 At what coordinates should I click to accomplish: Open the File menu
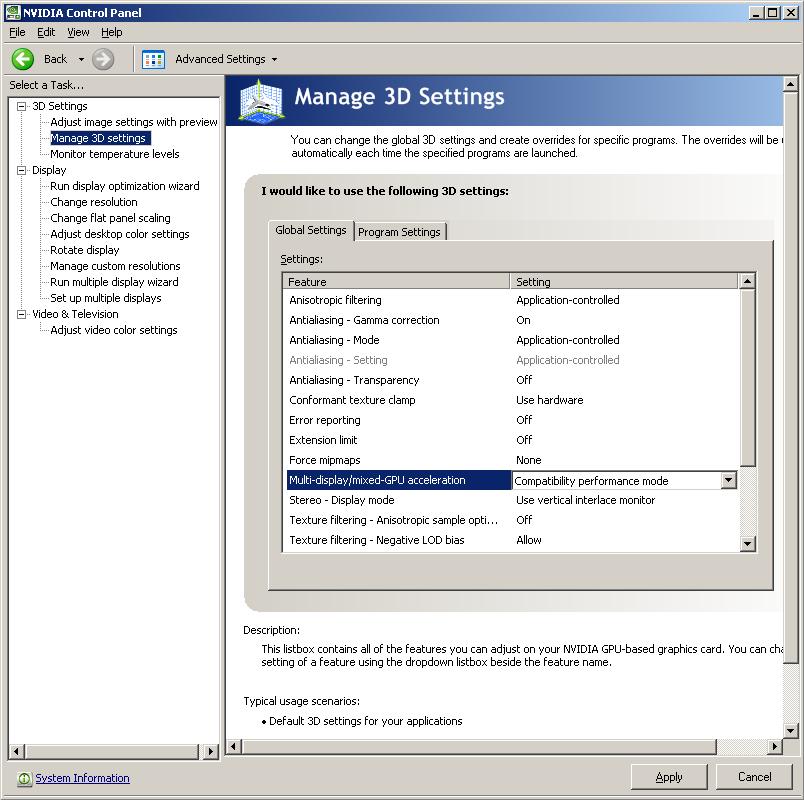pos(17,32)
